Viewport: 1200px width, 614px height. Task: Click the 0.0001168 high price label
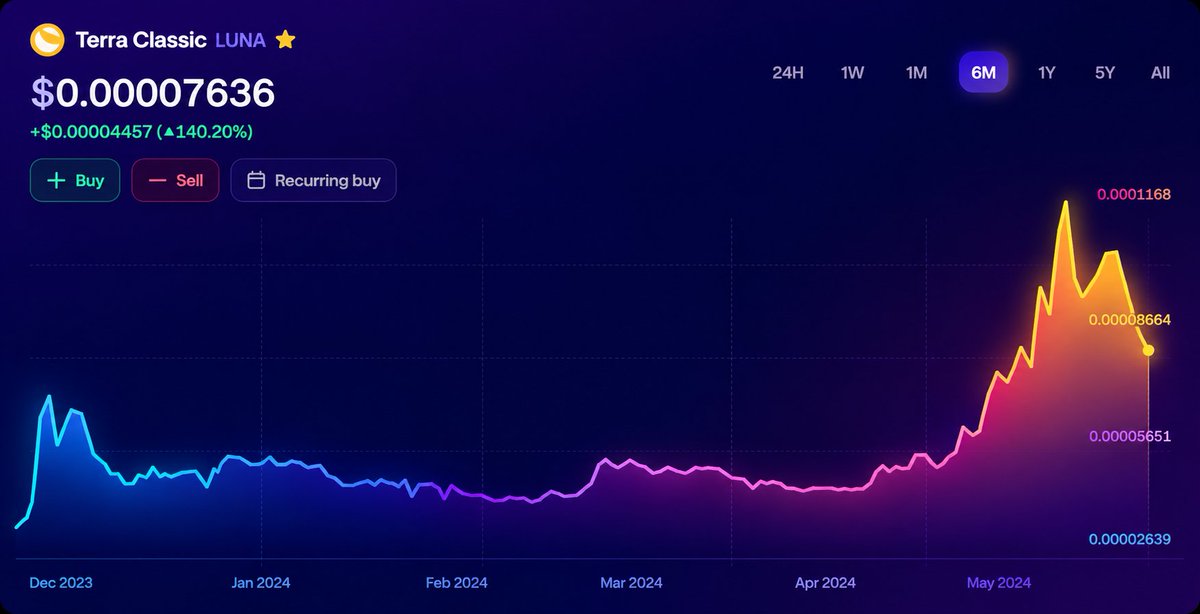click(1134, 194)
